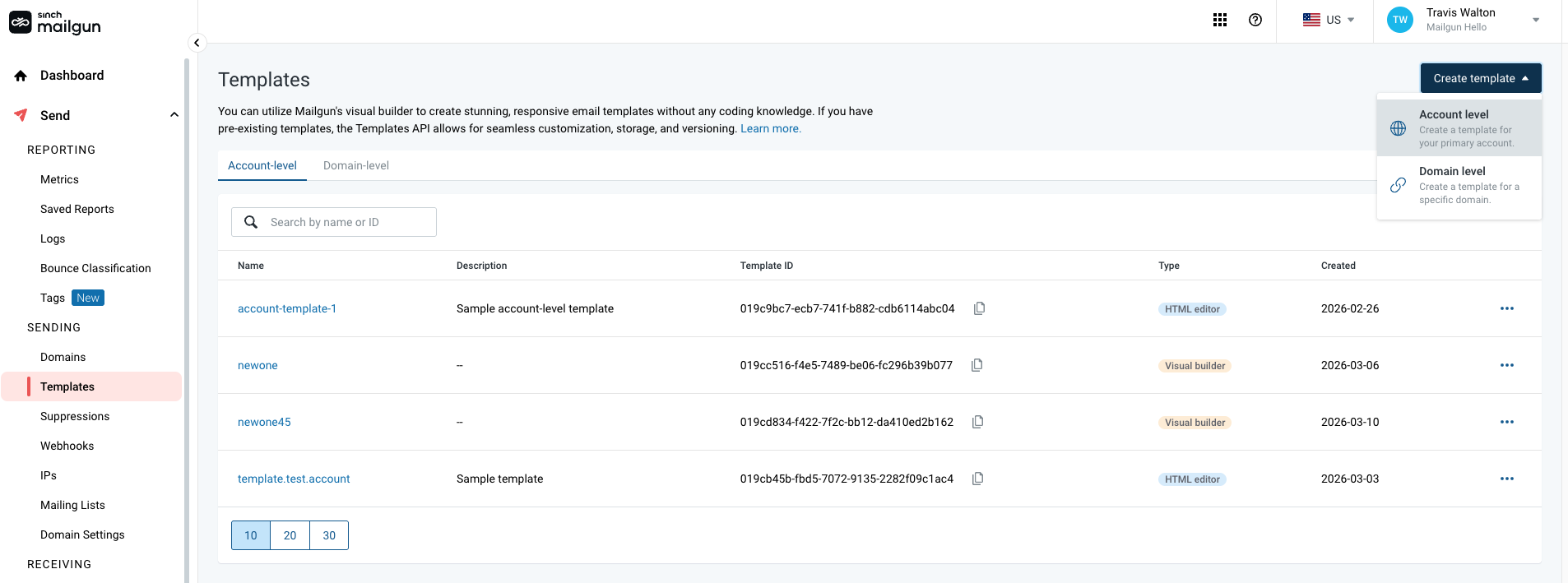The height and width of the screenshot is (583, 1568).
Task: Open row actions for account-template-1
Action: point(1506,308)
